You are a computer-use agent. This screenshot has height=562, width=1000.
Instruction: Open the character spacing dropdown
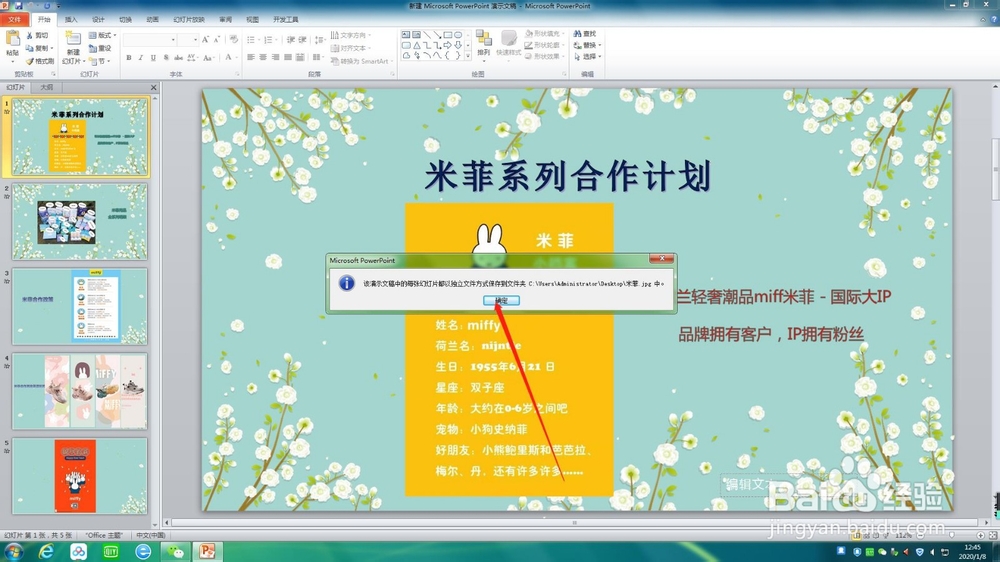point(192,57)
